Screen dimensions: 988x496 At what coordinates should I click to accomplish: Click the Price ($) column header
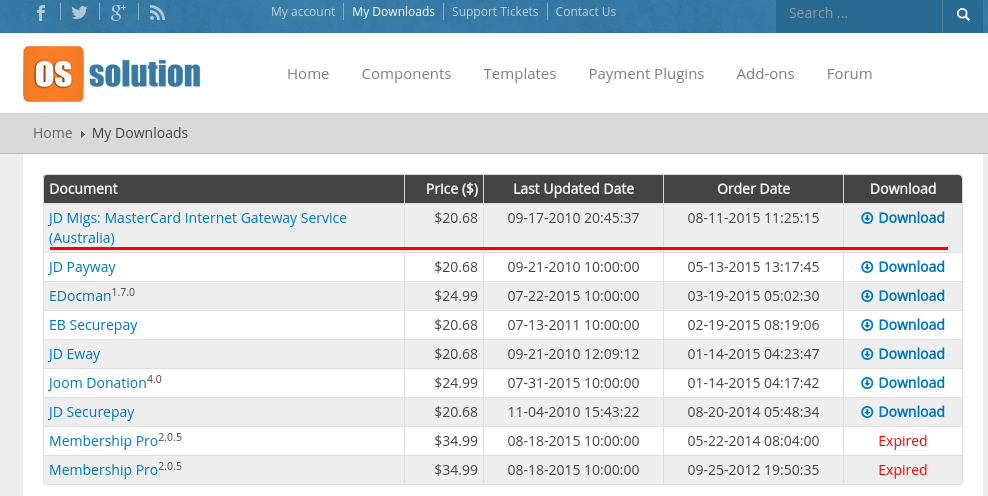(444, 189)
